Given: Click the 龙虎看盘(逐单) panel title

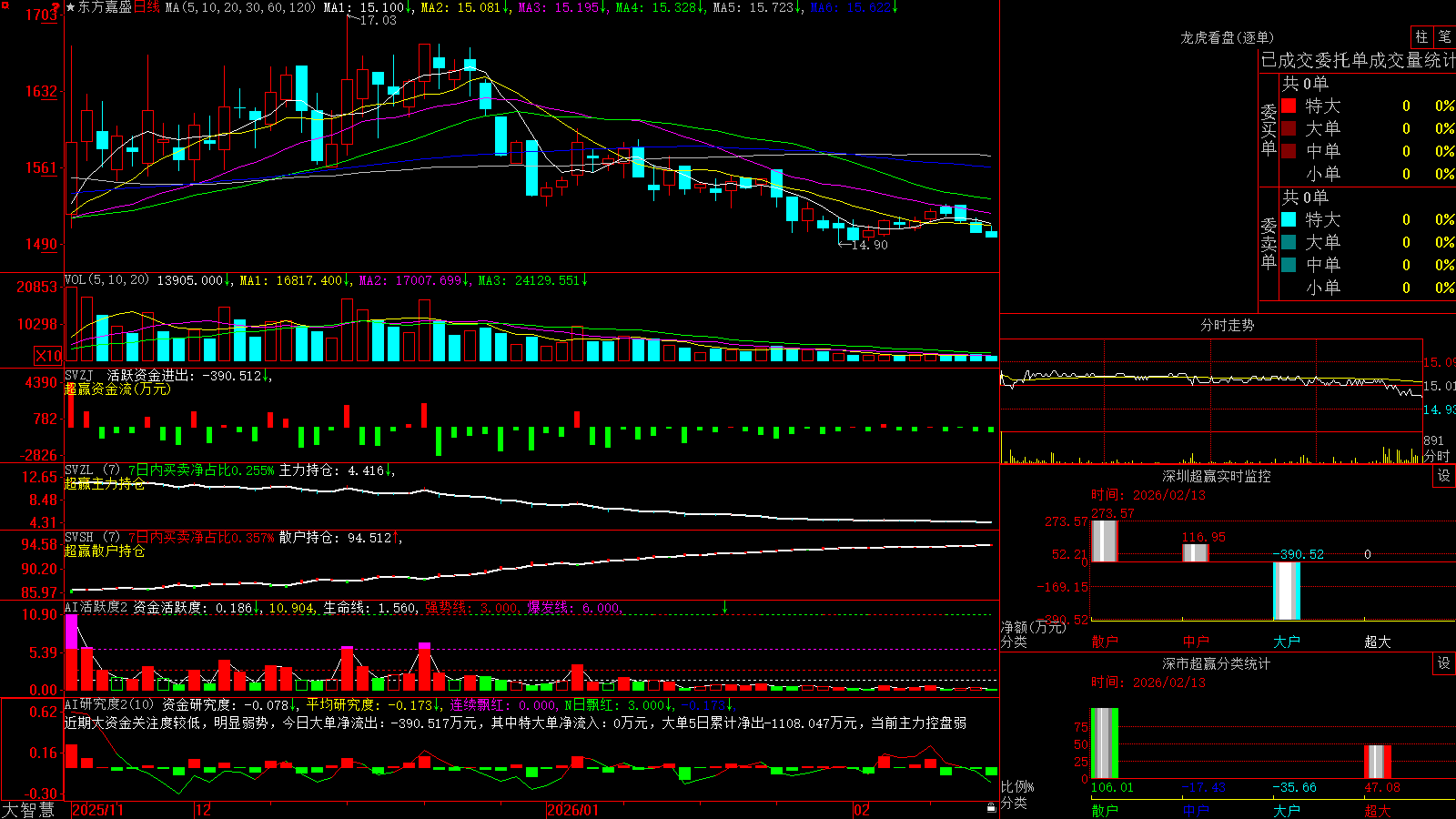Looking at the screenshot, I should [x=1227, y=37].
